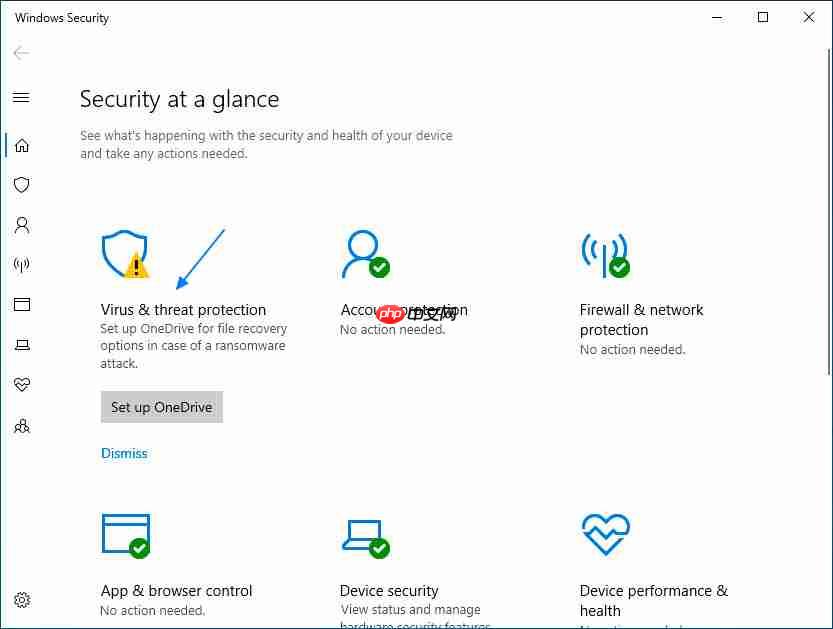This screenshot has height=629, width=833.
Task: Open the Home icon in the navigation sidebar
Action: [x=22, y=145]
